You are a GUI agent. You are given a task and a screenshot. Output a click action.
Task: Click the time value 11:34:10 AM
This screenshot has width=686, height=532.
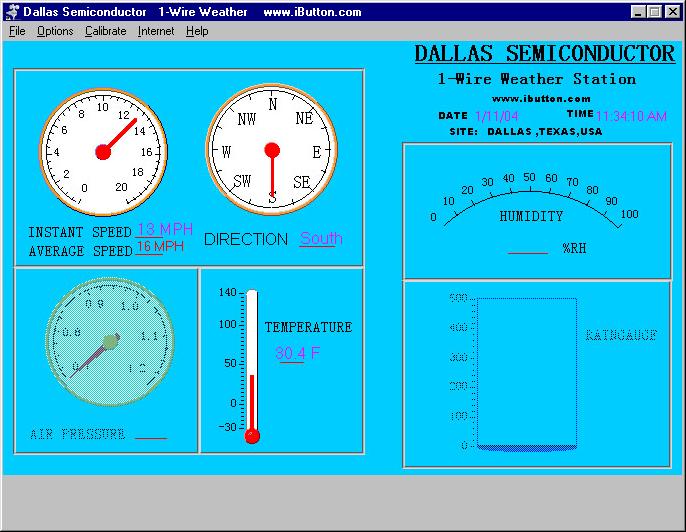(631, 116)
